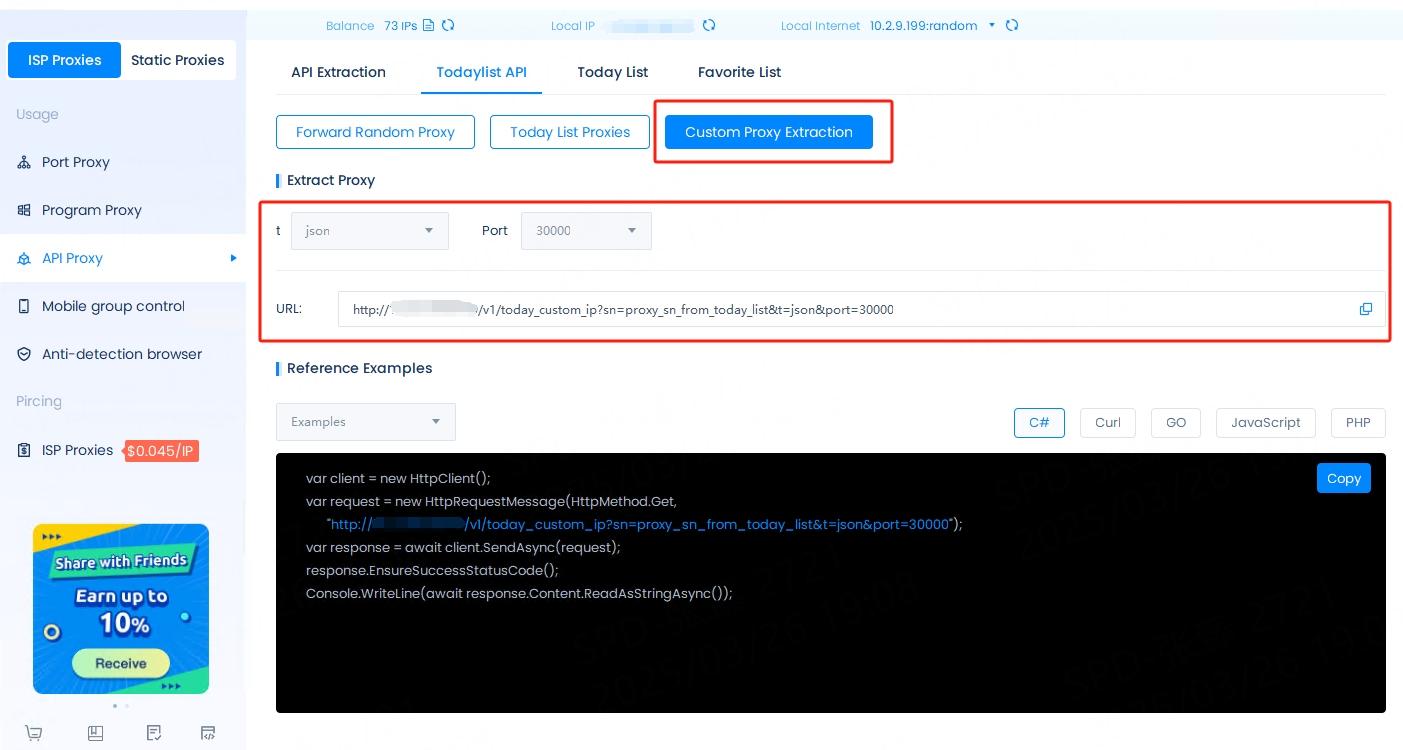Open the API Extraction tab

[338, 72]
